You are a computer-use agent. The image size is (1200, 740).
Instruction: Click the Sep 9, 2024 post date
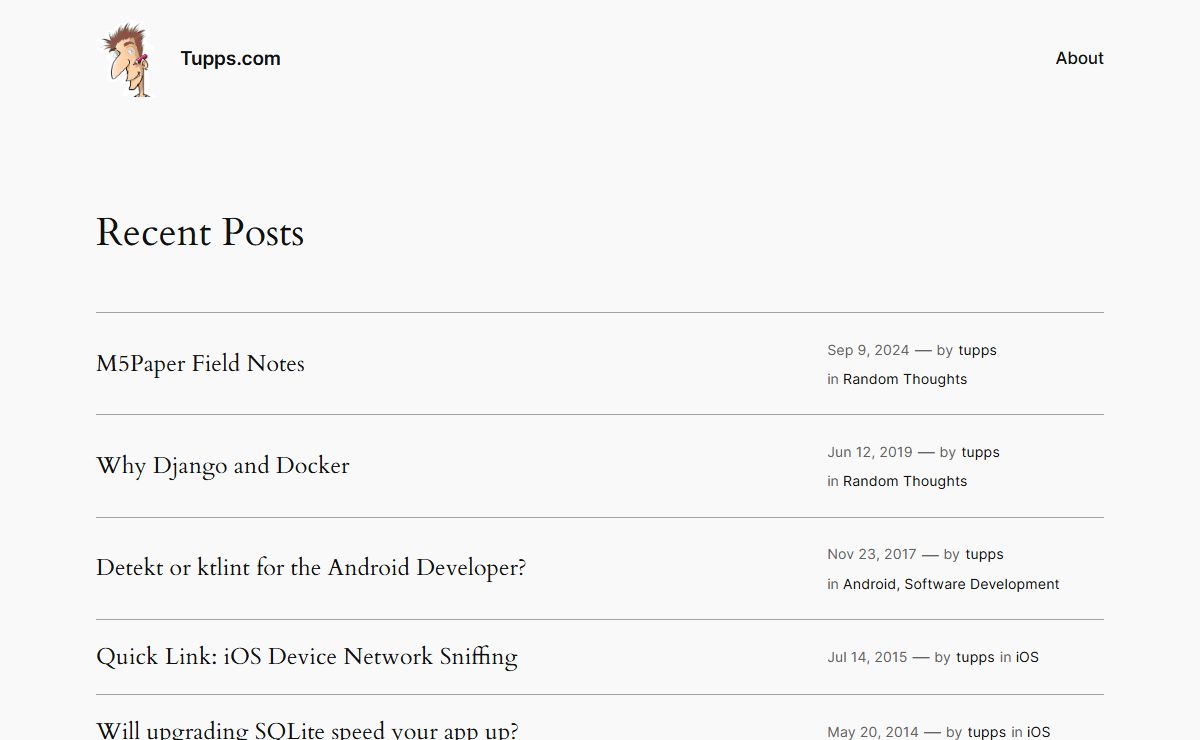click(868, 350)
